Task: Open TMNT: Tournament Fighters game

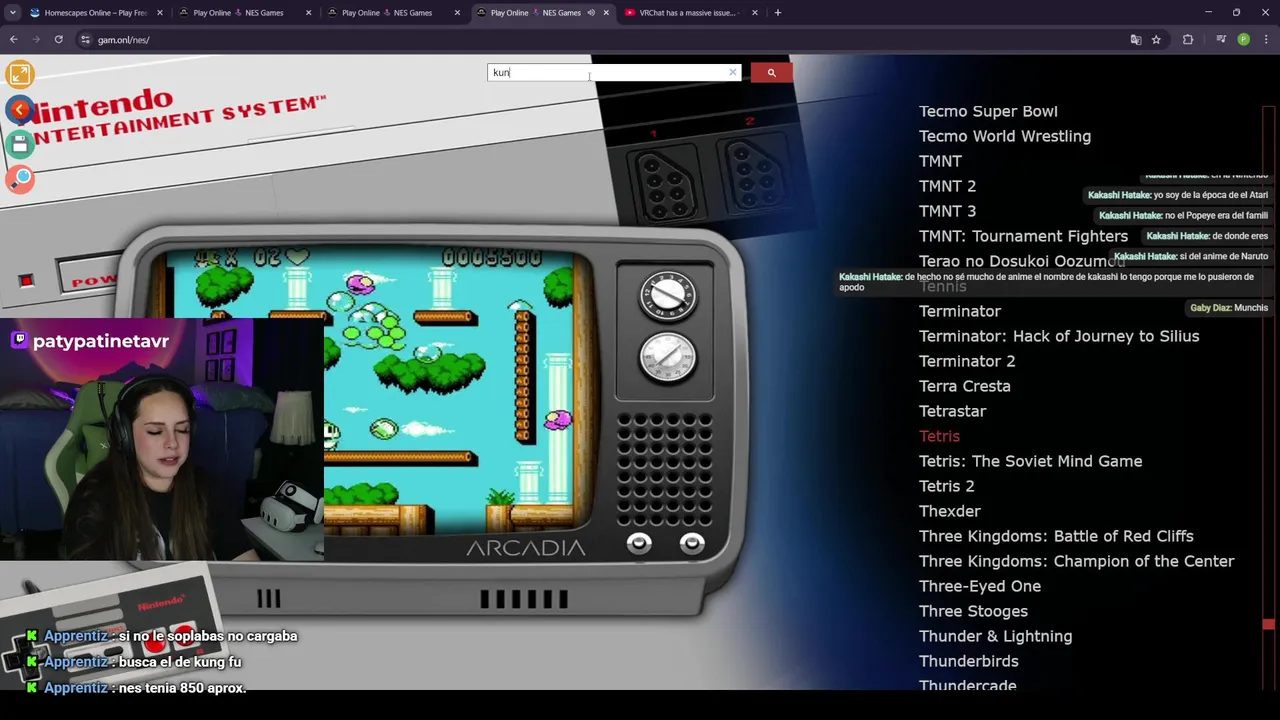Action: (x=1023, y=236)
